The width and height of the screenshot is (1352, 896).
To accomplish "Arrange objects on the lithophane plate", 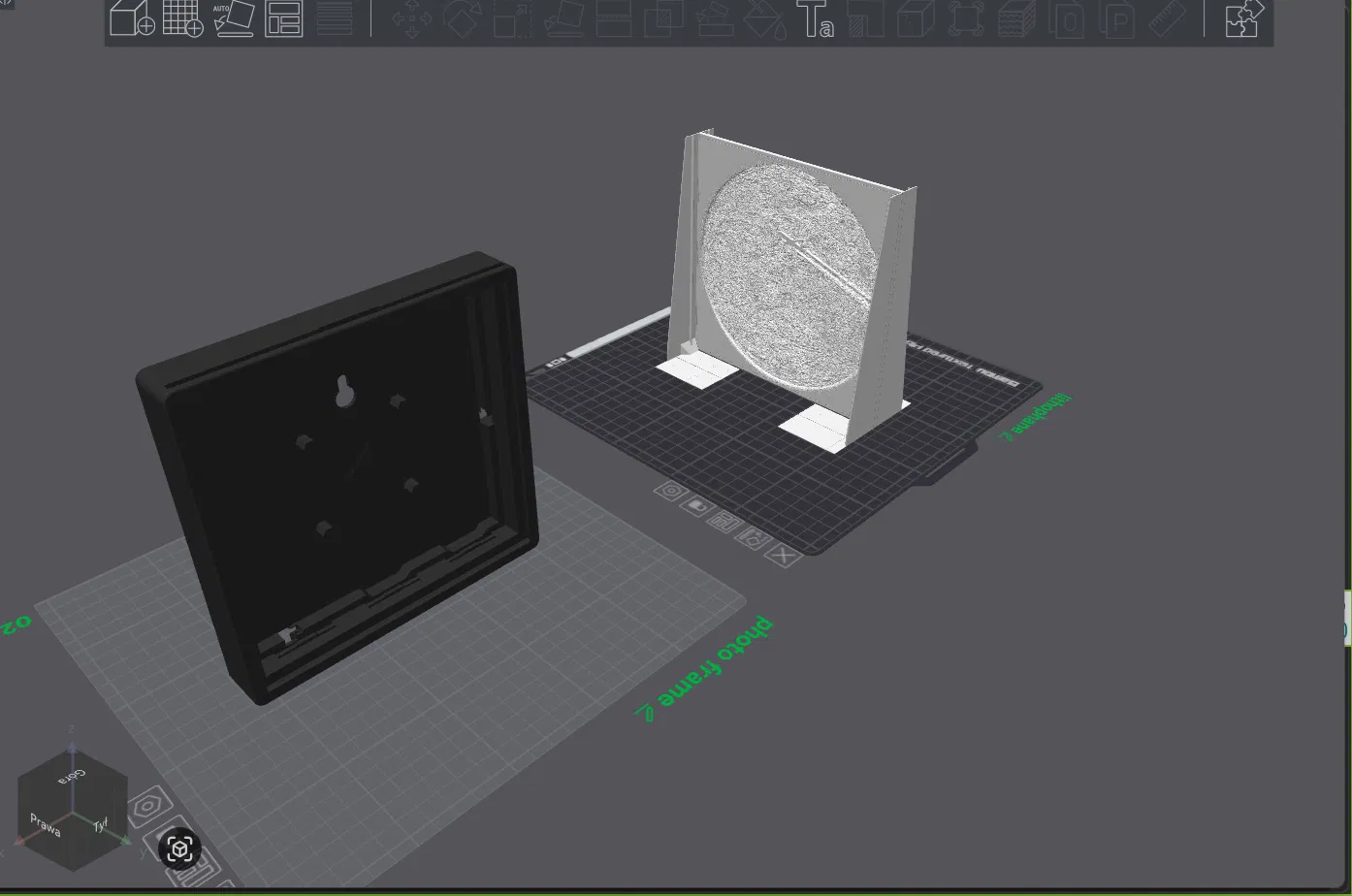I will pyautogui.click(x=724, y=522).
